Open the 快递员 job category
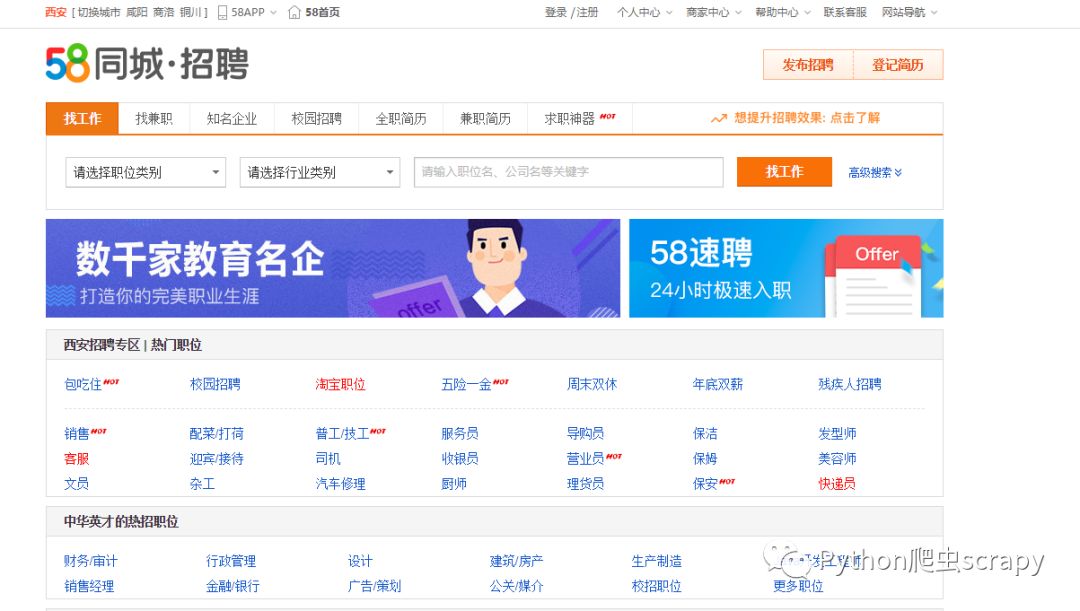This screenshot has width=1080, height=611. point(837,484)
